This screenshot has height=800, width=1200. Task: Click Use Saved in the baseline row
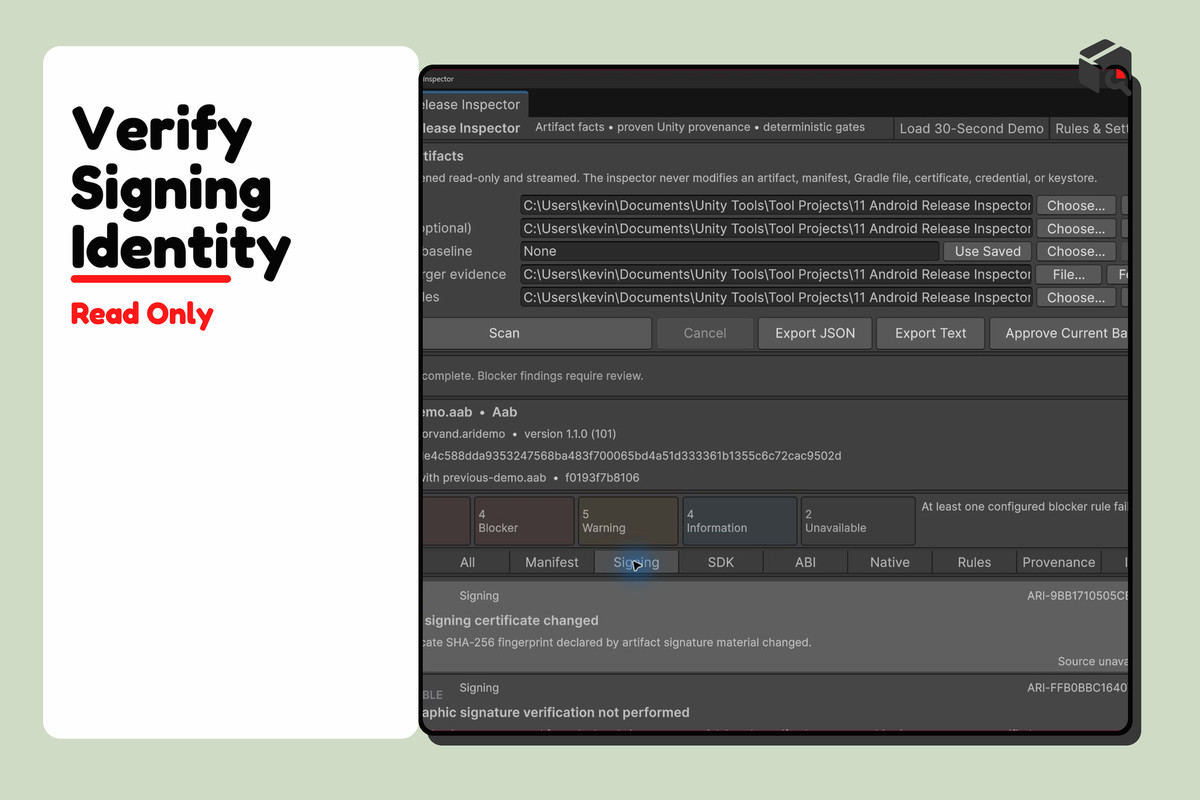coord(988,251)
